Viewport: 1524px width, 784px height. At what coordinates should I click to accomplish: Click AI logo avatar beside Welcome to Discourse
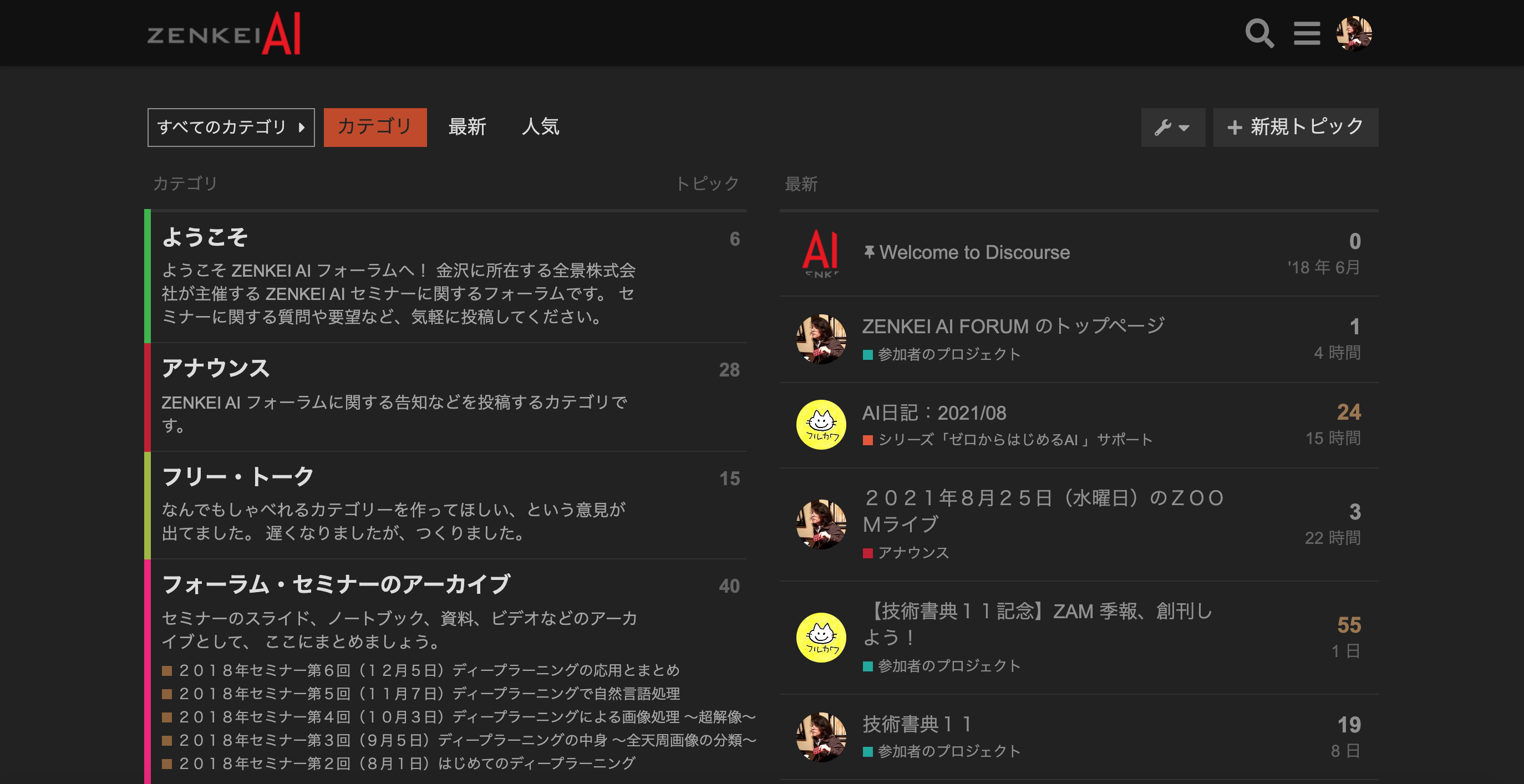click(x=821, y=253)
